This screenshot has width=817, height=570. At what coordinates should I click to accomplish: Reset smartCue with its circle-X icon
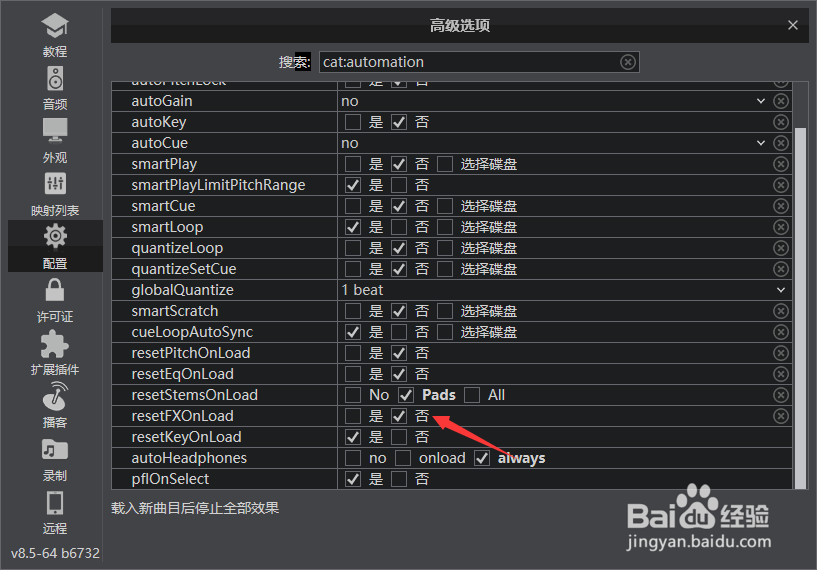[781, 206]
